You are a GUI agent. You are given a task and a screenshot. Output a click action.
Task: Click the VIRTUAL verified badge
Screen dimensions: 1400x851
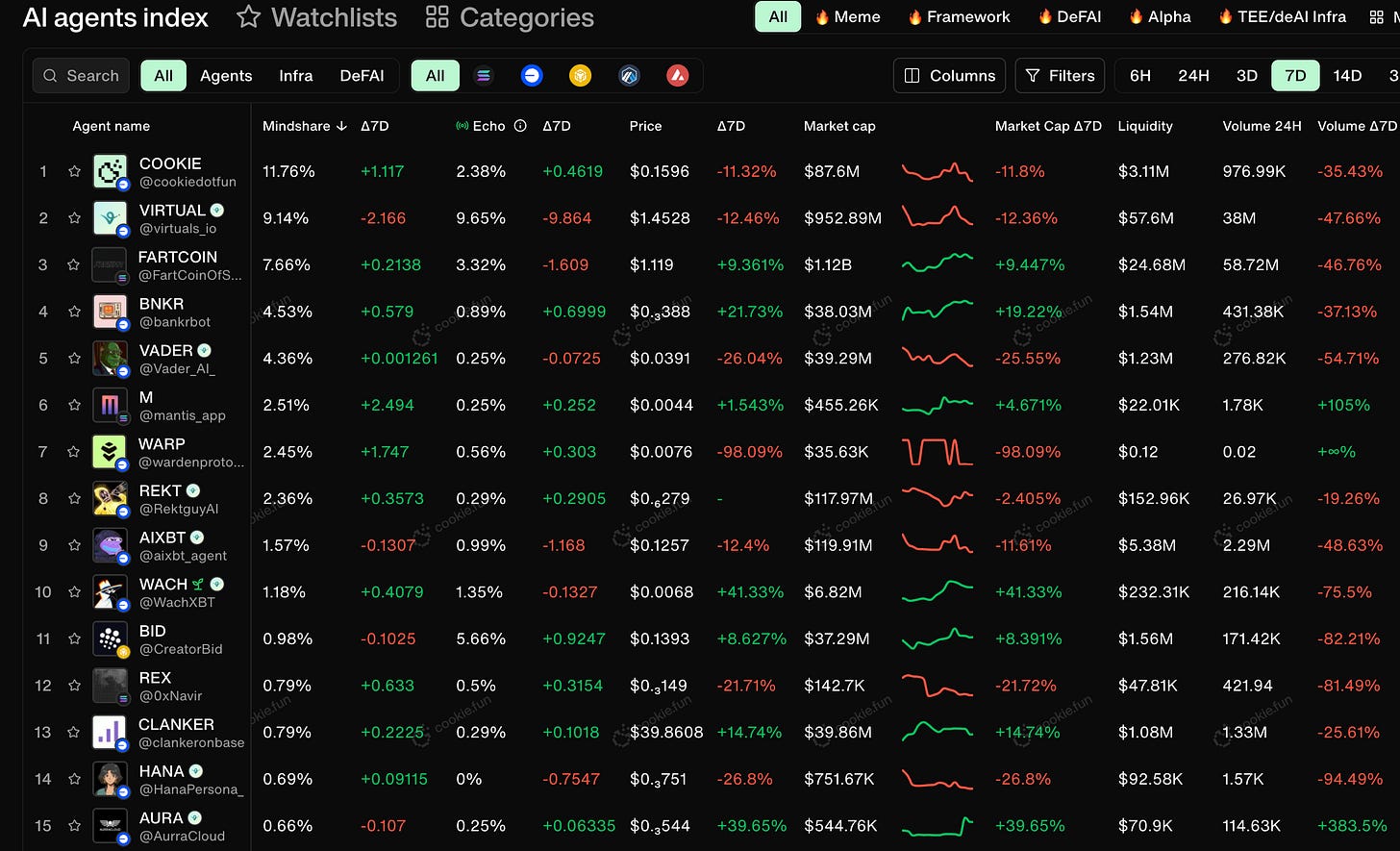217,210
